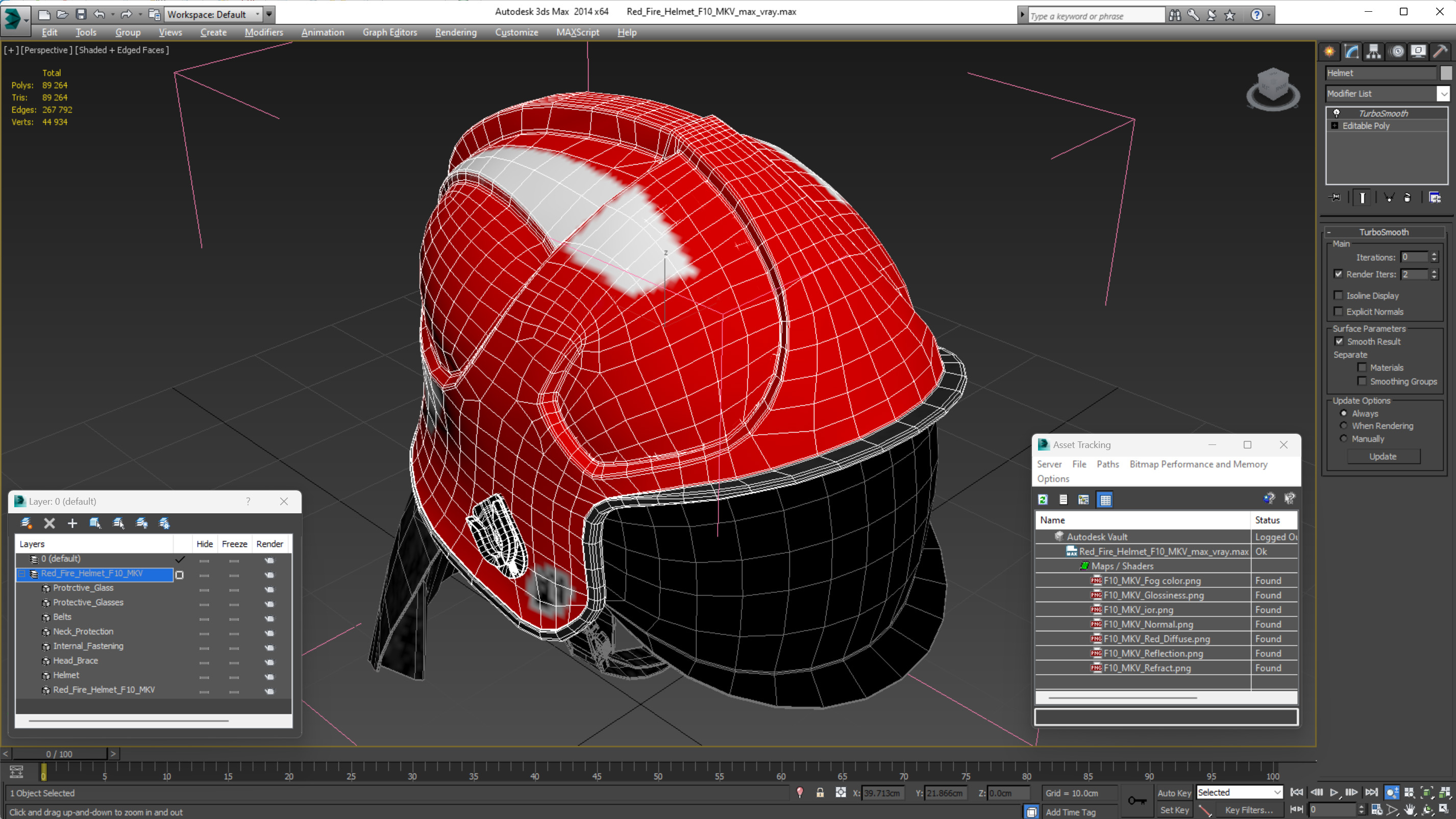Click the TurboSmooth modifier icon
This screenshot has height=819, width=1456.
pyautogui.click(x=1336, y=113)
